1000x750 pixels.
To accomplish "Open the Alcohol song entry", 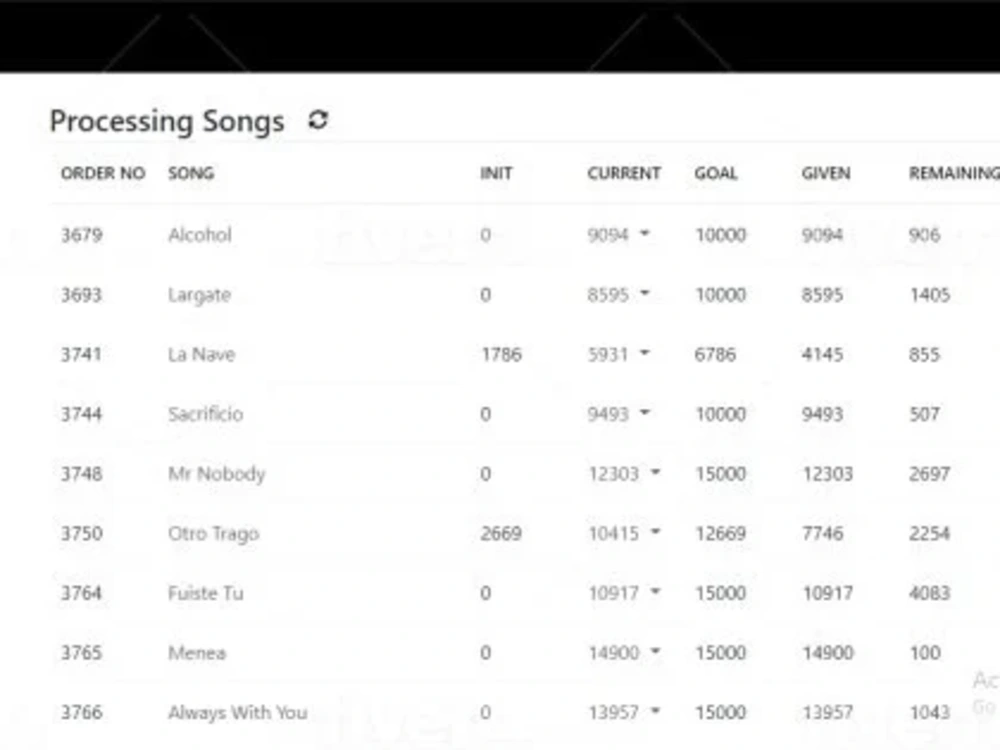I will point(200,235).
